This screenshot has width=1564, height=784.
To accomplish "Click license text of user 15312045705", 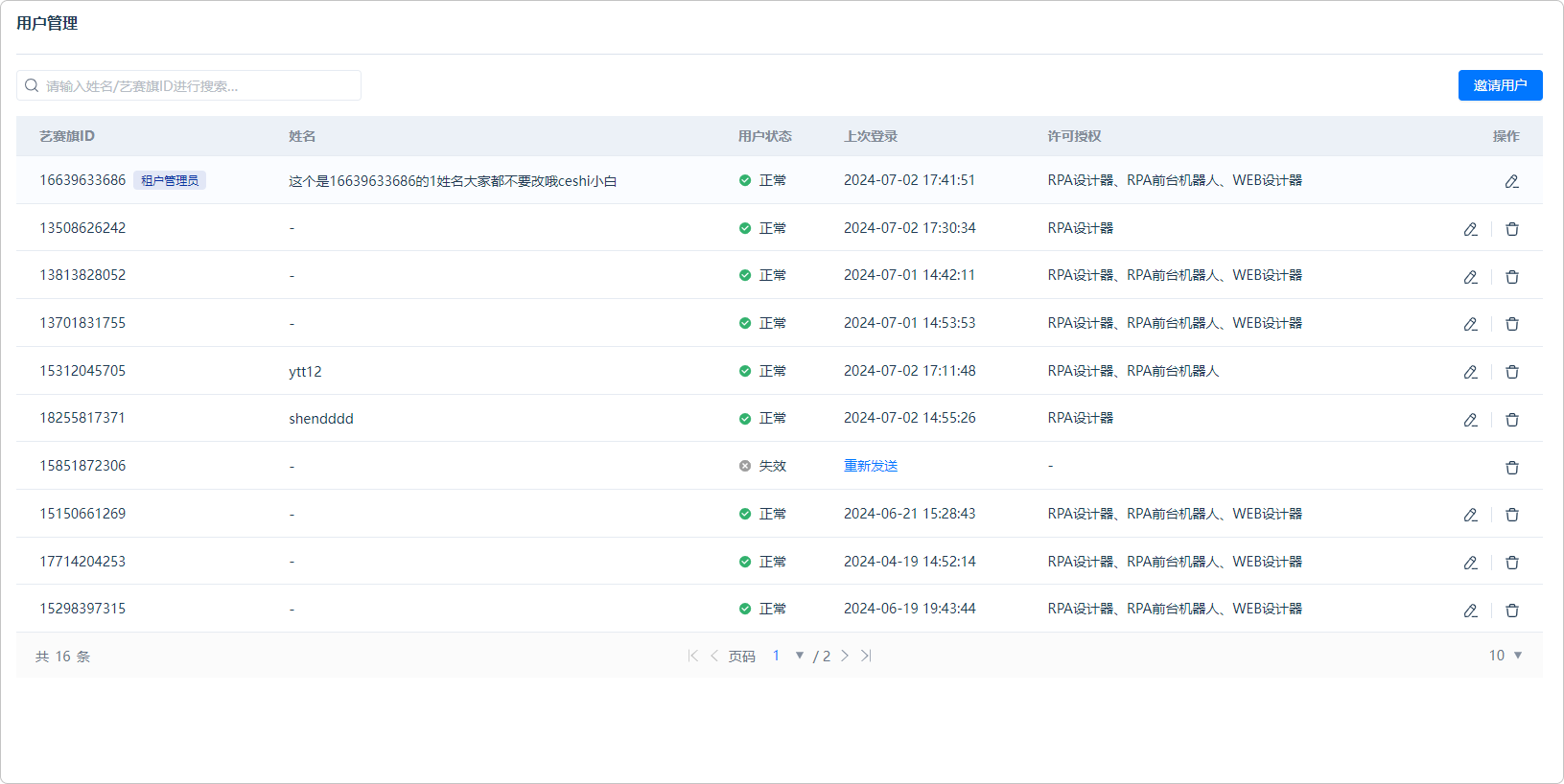I will pyautogui.click(x=1133, y=371).
